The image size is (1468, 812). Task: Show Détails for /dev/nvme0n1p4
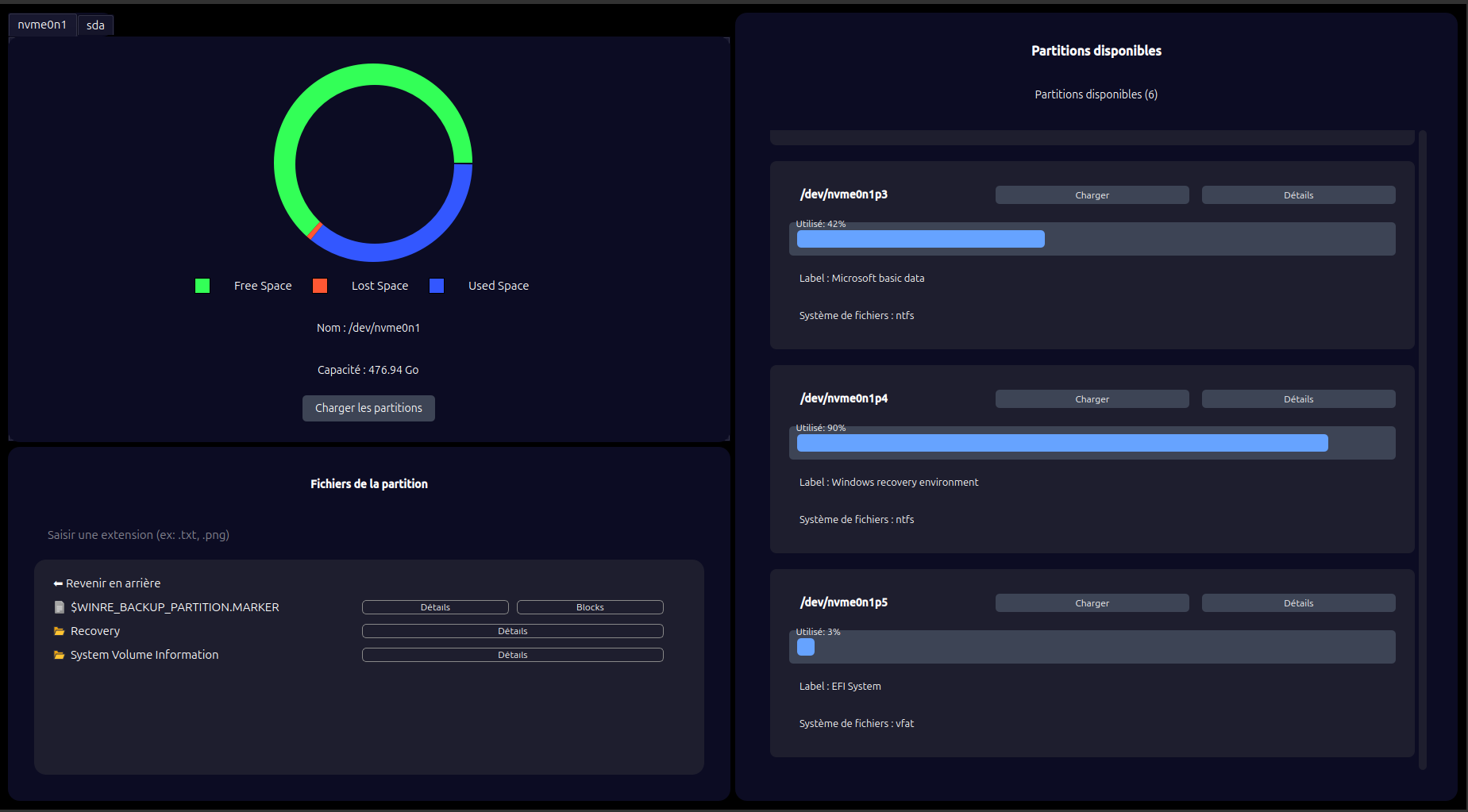click(1298, 399)
